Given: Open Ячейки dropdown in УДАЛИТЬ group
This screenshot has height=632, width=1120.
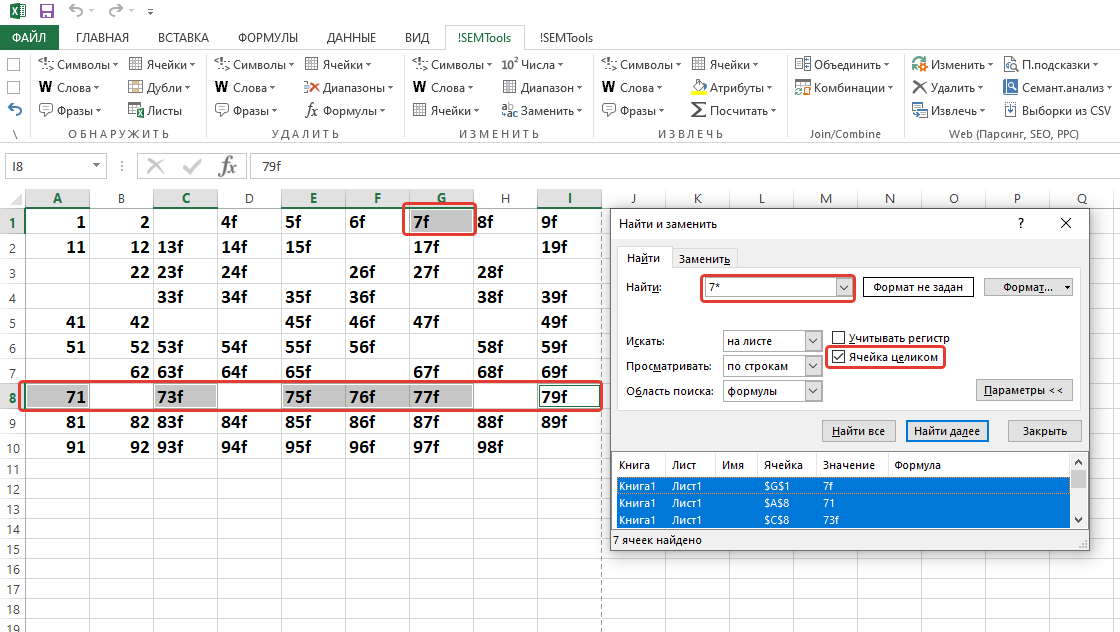Looking at the screenshot, I should click(338, 64).
